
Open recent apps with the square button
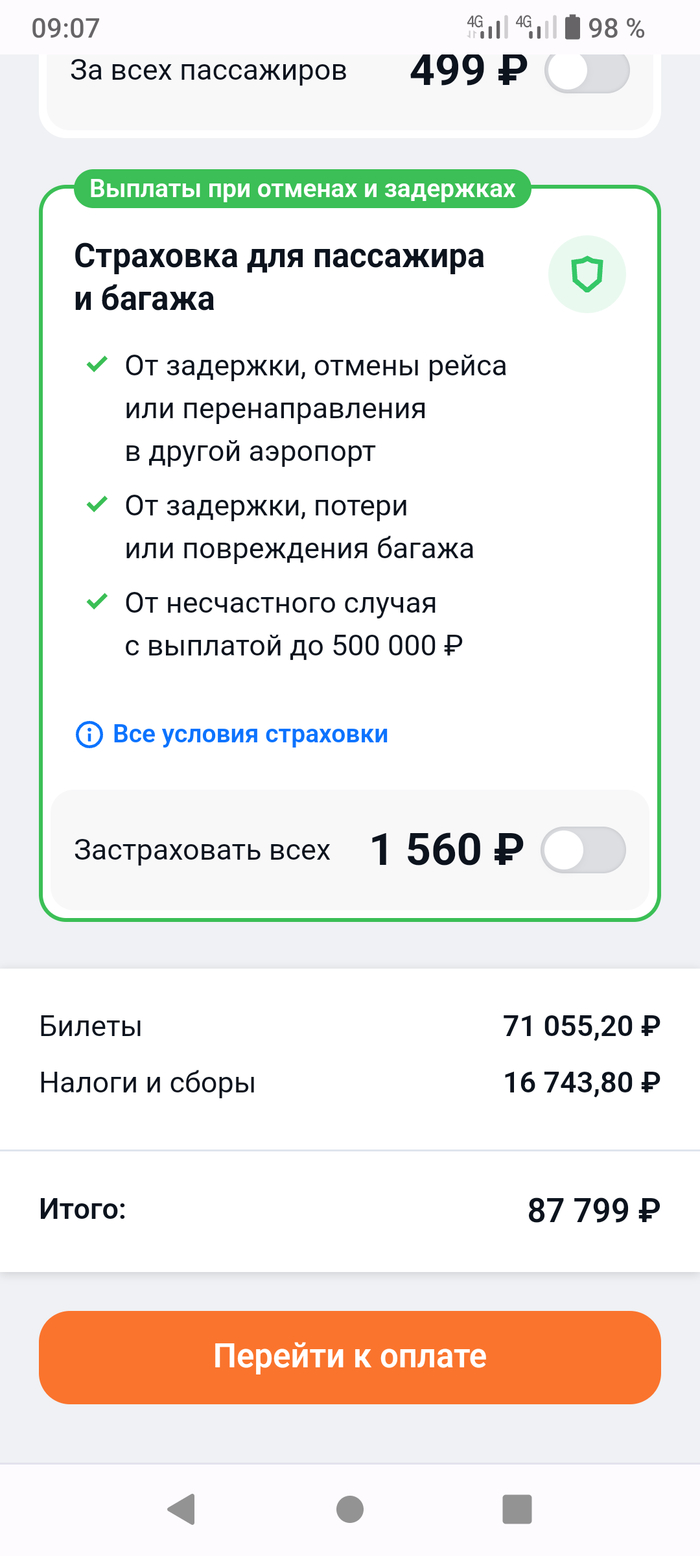click(x=517, y=1509)
